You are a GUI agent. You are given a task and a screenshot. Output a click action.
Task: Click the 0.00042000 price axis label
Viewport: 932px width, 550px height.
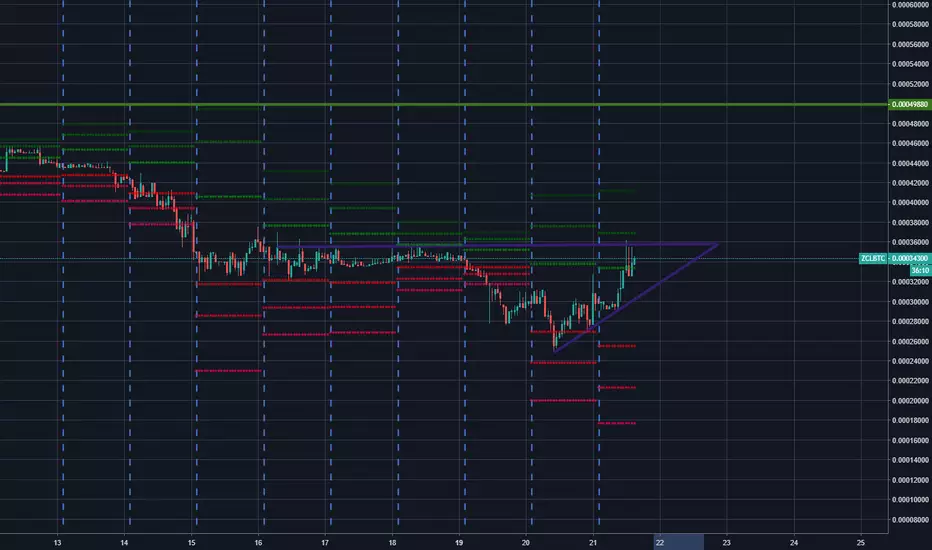909,183
